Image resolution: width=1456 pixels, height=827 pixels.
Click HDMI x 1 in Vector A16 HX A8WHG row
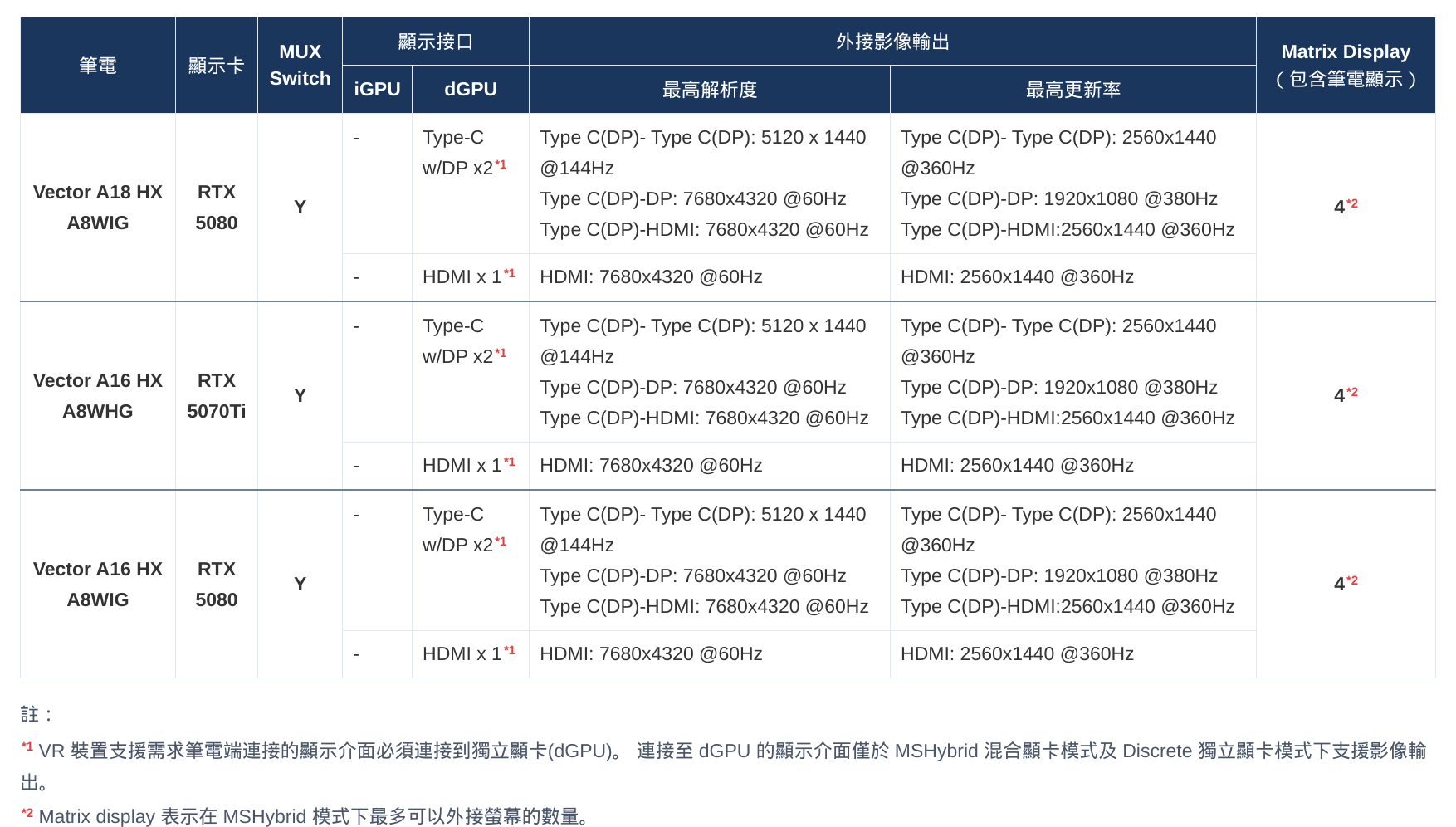[469, 465]
